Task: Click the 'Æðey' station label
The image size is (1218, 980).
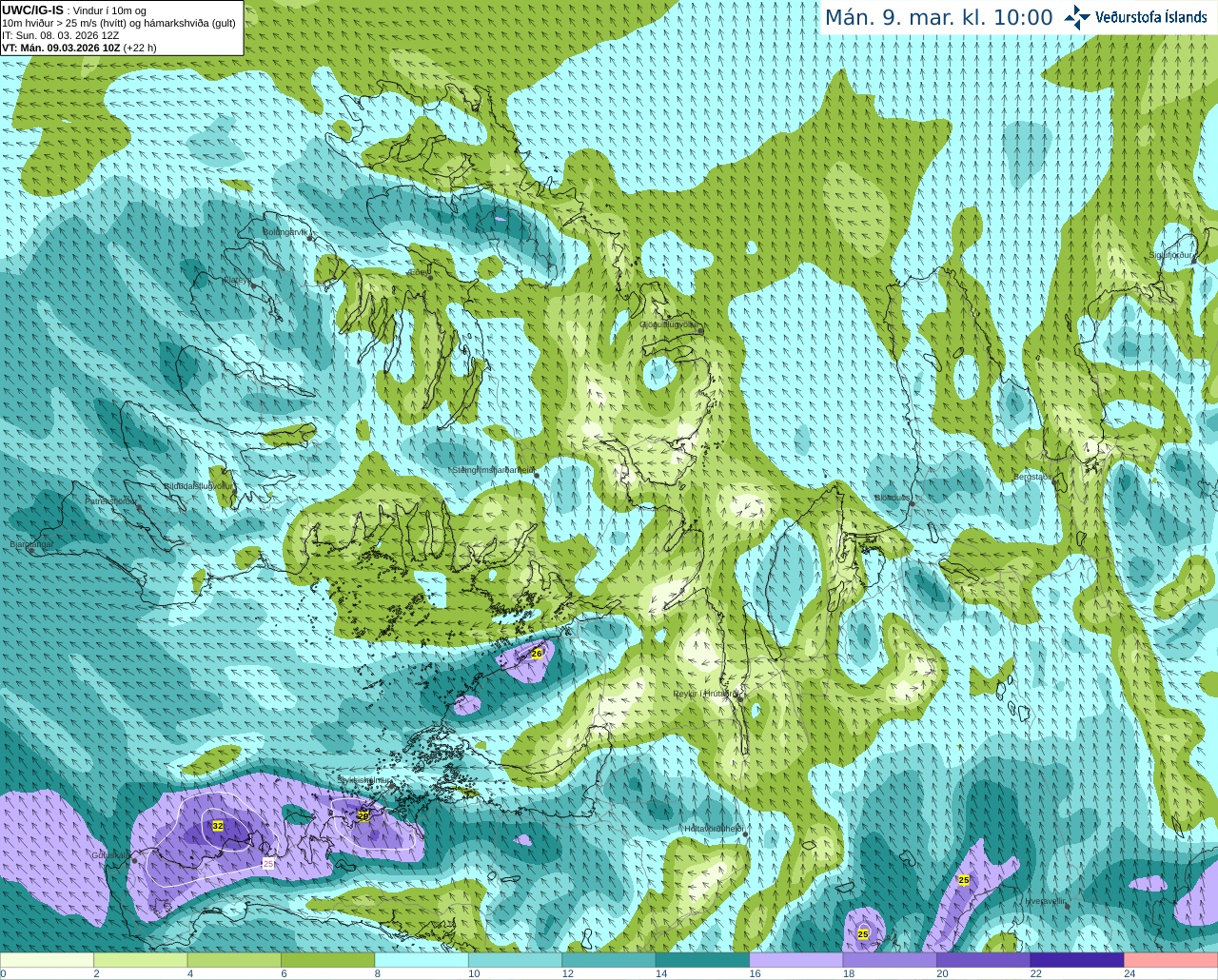Action: pos(417,272)
